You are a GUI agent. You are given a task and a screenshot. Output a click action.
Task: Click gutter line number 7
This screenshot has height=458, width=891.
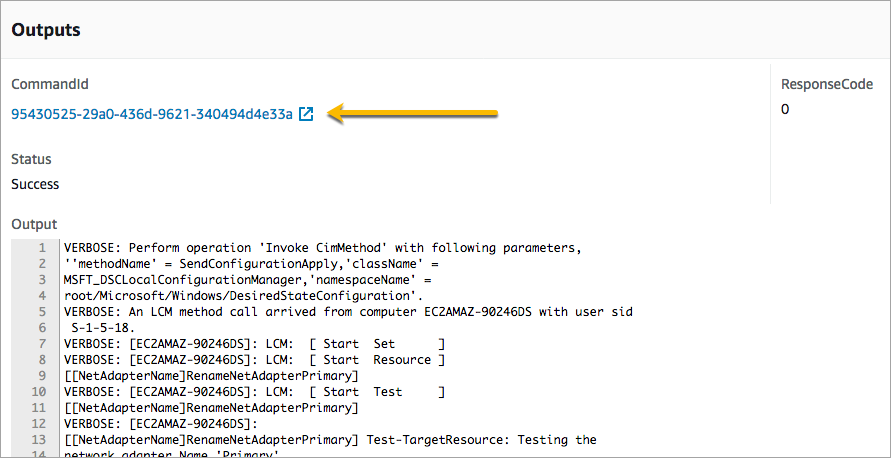coord(41,344)
